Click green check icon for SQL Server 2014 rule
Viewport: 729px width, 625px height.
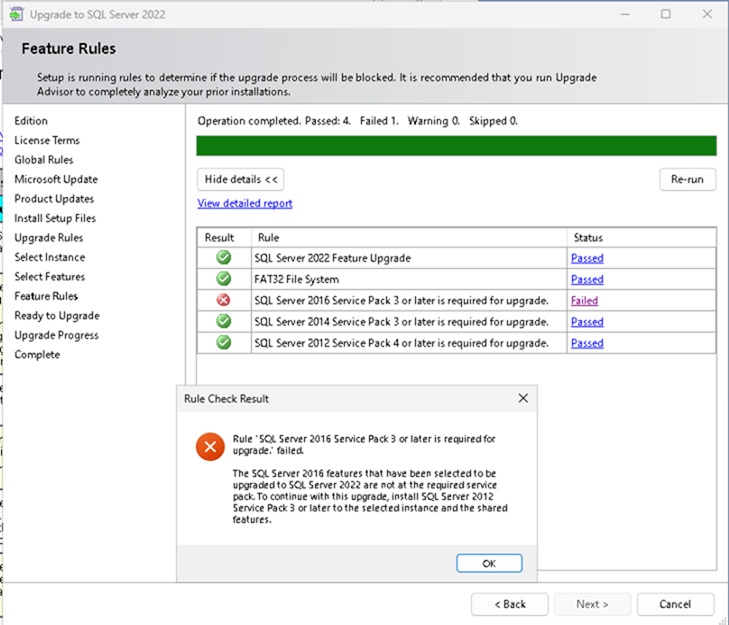(x=224, y=321)
